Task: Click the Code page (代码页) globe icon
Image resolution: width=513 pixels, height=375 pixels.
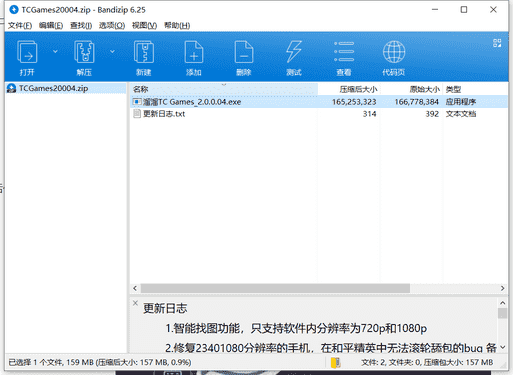Action: [394, 52]
